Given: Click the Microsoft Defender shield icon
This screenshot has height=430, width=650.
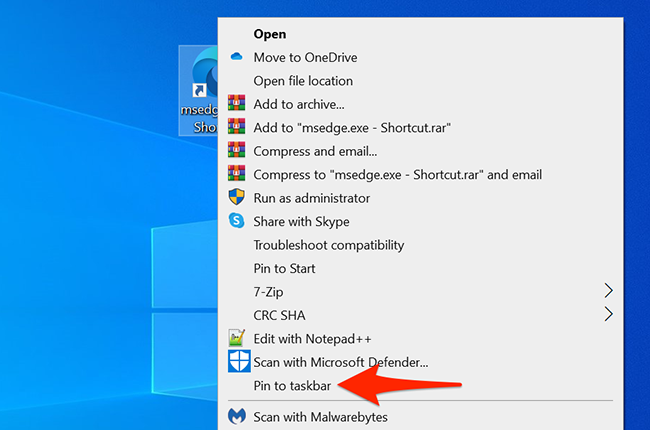Looking at the screenshot, I should [239, 361].
